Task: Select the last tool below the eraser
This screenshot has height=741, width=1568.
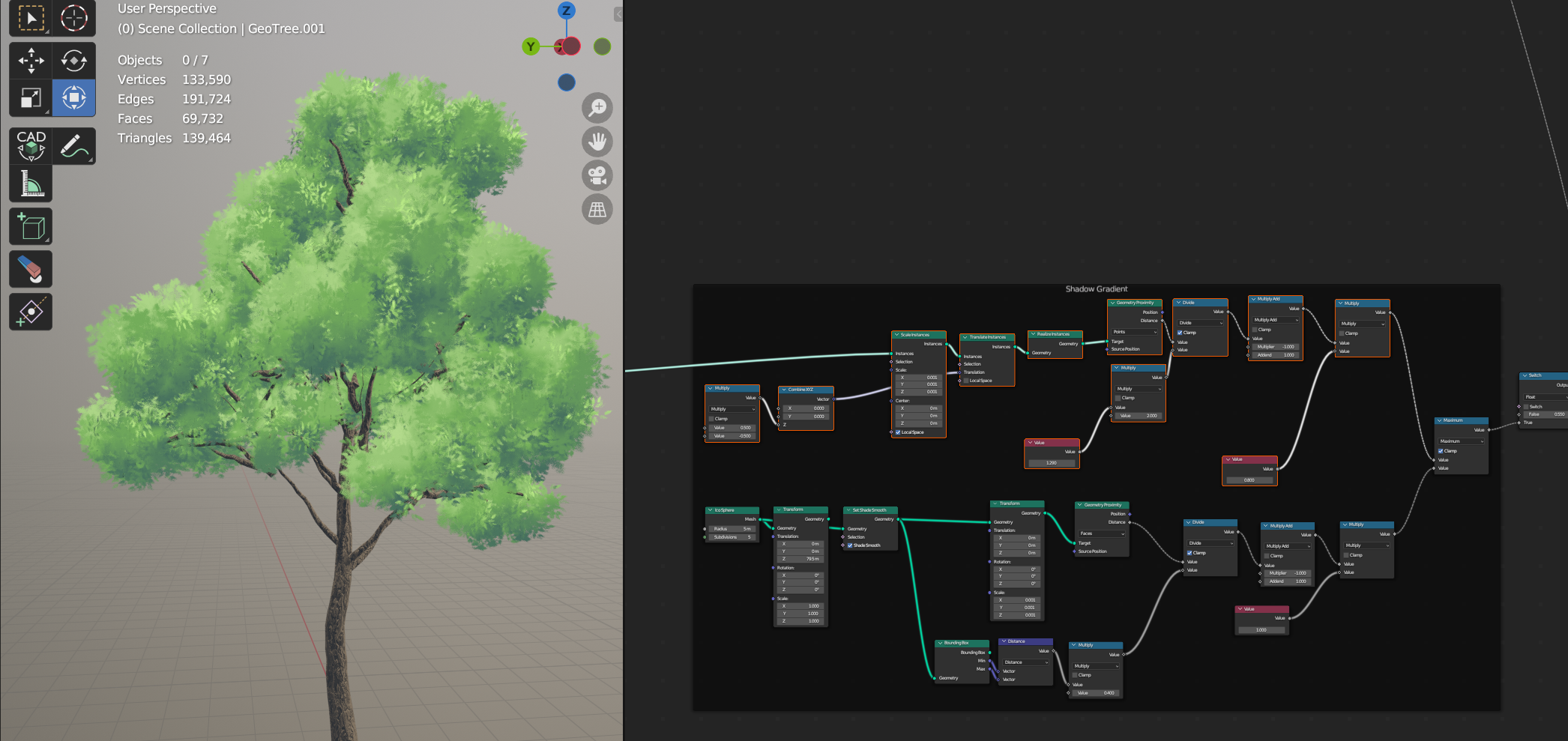Action: (31, 312)
